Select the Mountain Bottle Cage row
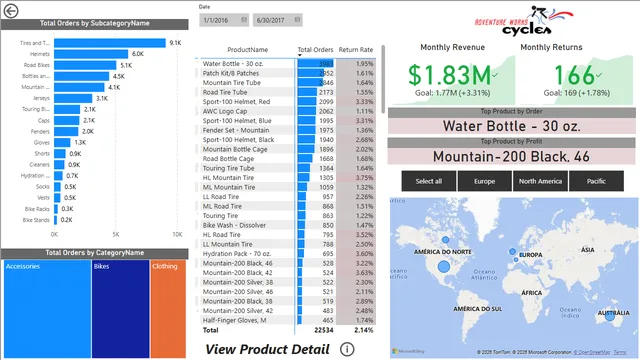Image resolution: width=640 pixels, height=360 pixels. click(288, 149)
